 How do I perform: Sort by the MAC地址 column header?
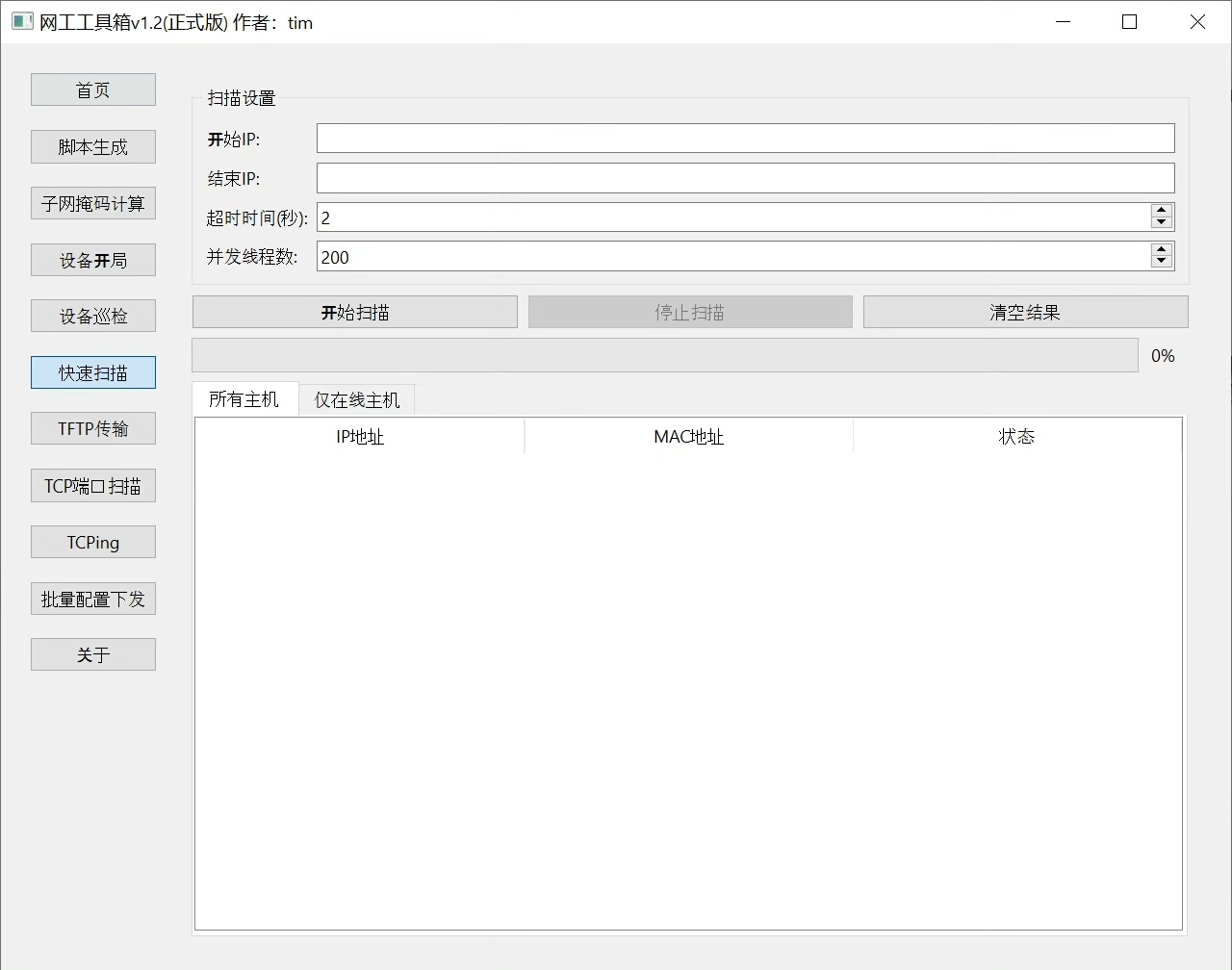[688, 437]
